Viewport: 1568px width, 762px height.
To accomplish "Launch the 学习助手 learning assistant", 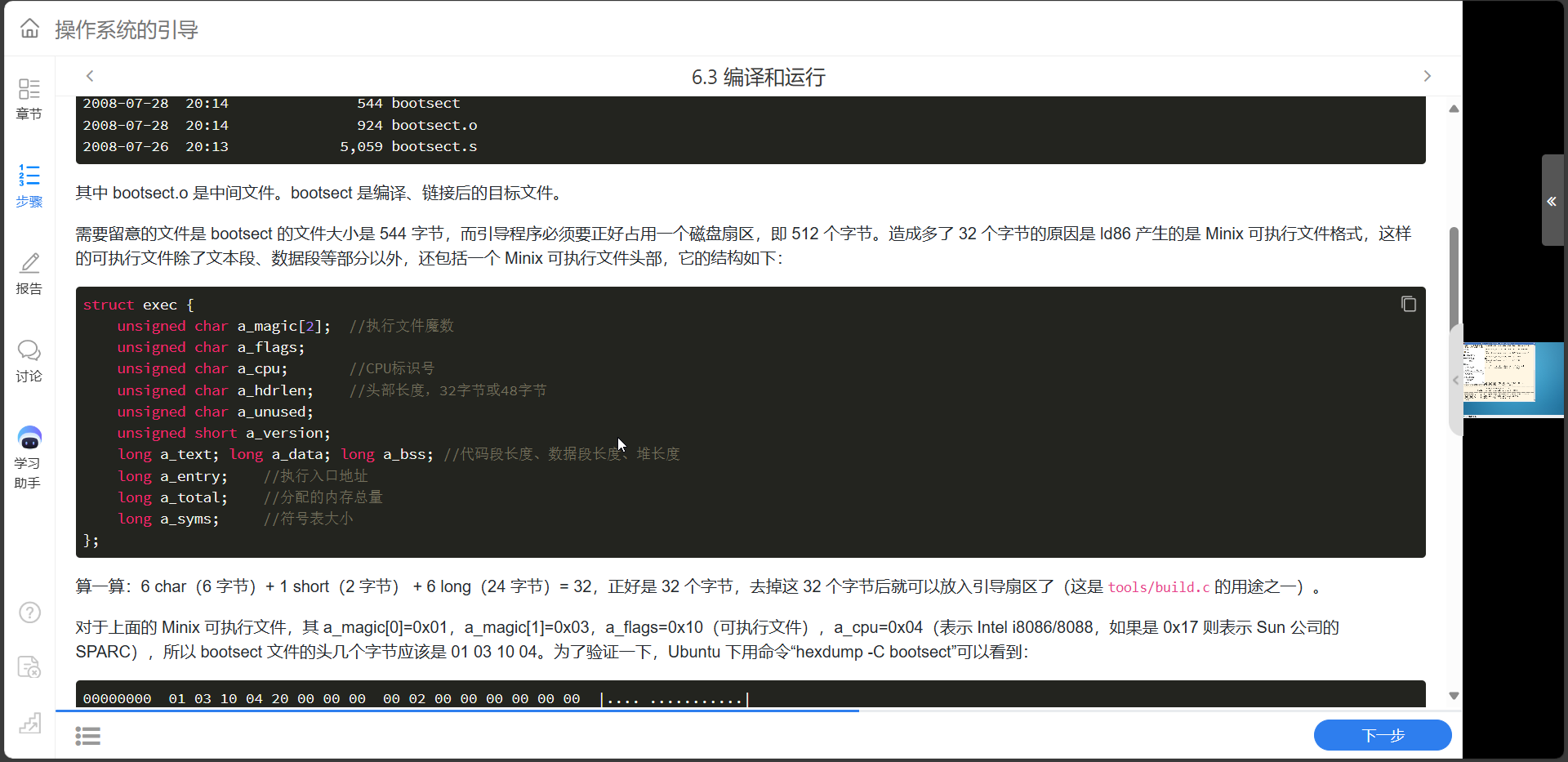I will [29, 456].
